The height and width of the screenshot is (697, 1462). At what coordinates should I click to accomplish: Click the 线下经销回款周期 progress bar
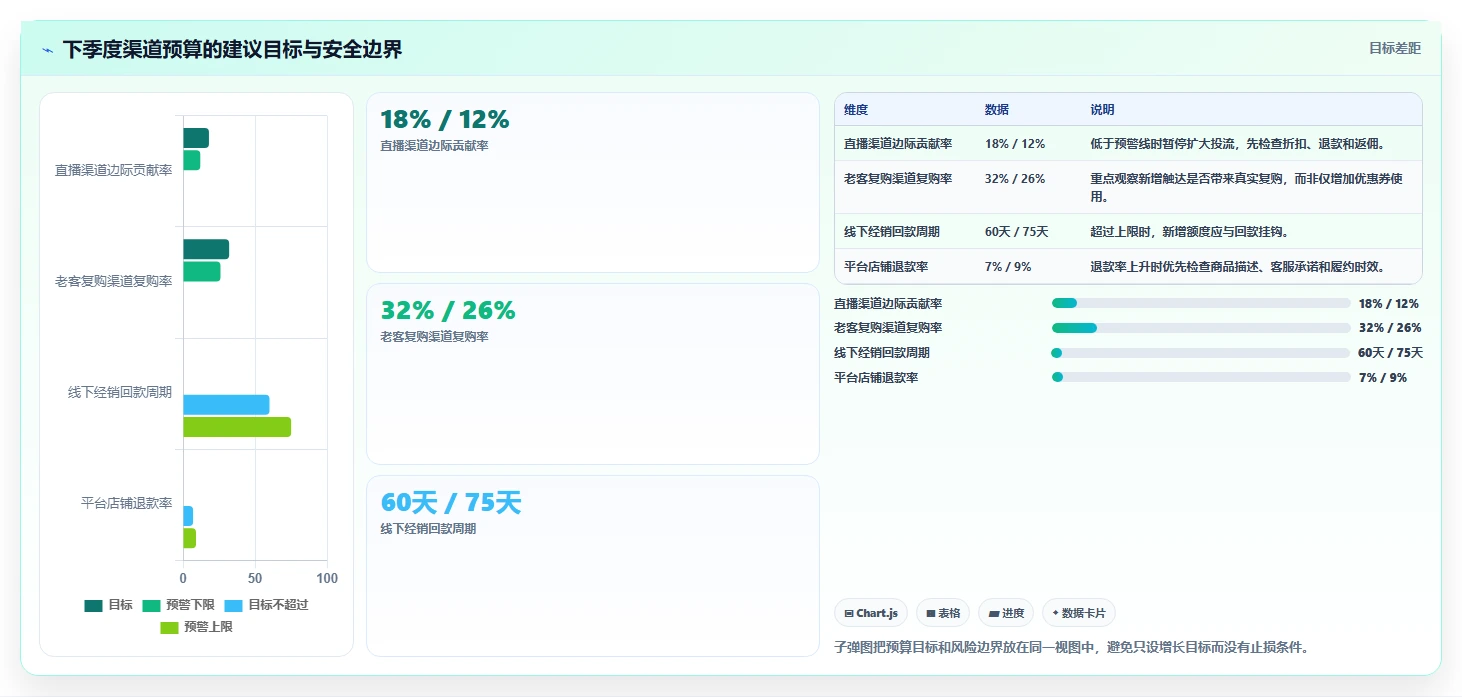(x=1201, y=353)
